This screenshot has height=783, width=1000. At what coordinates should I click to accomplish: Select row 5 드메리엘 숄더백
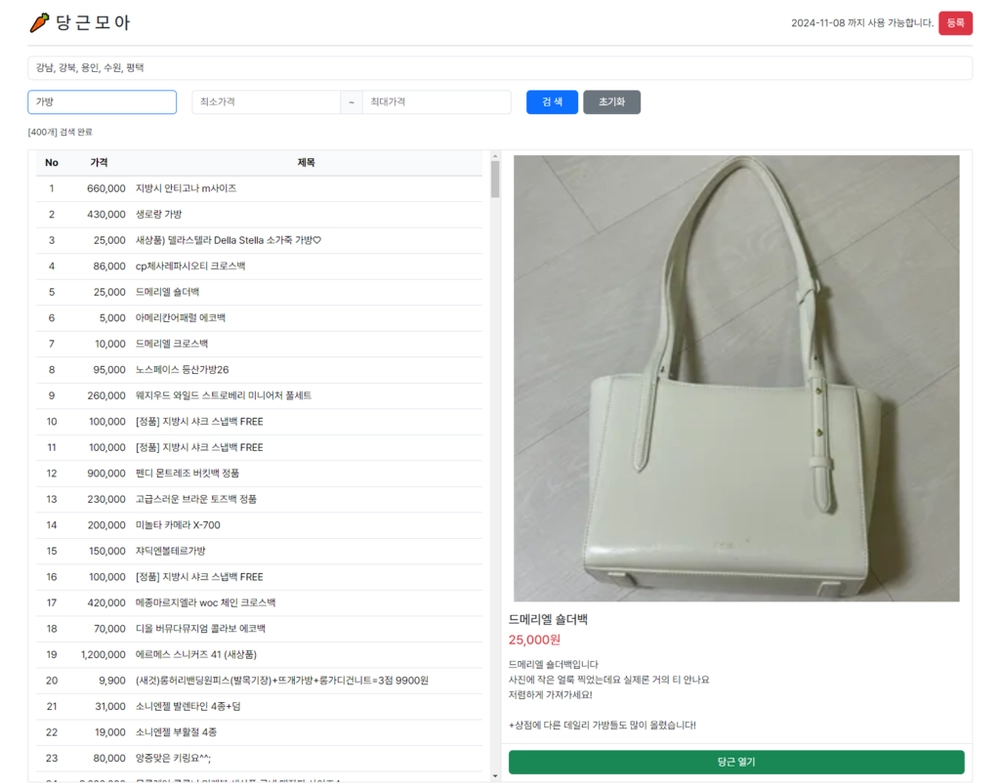pyautogui.click(x=259, y=292)
